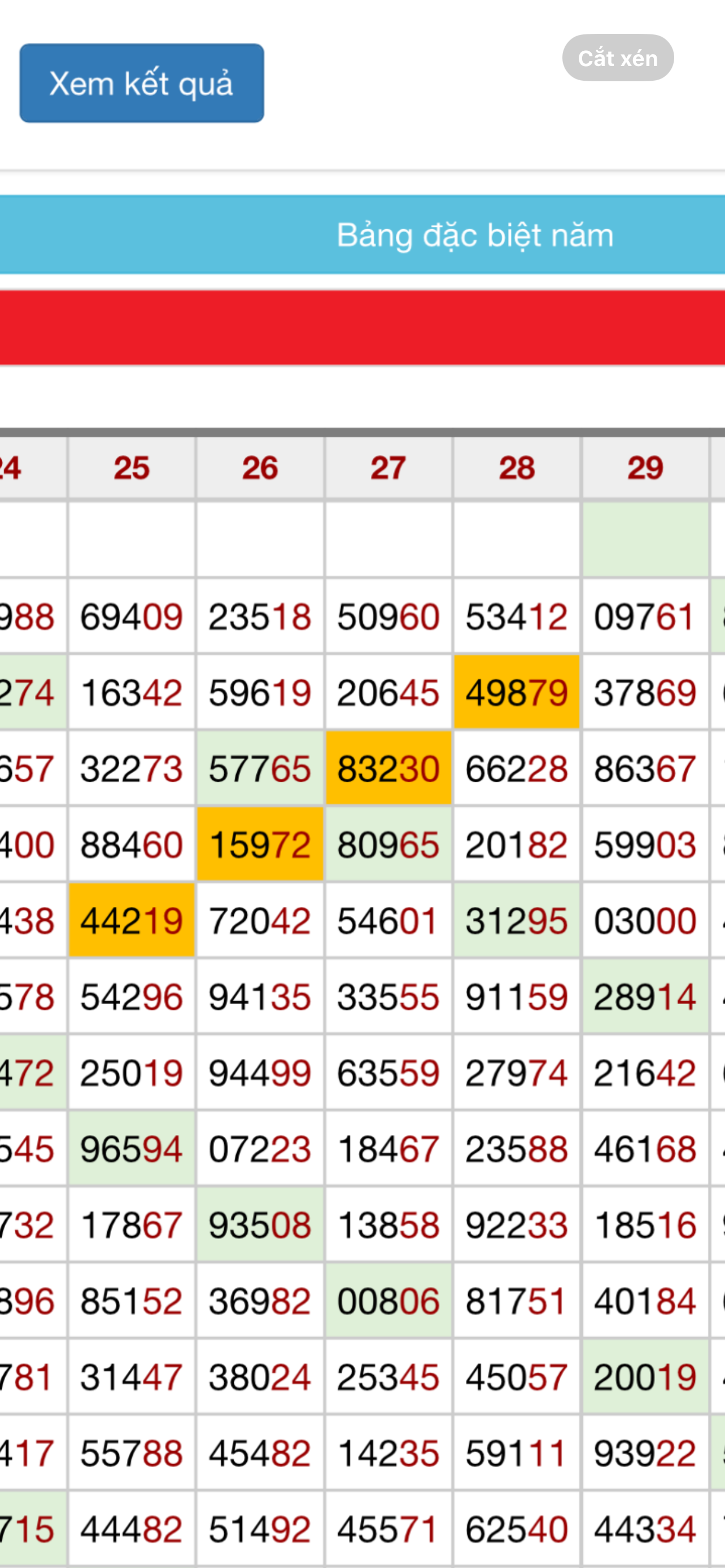This screenshot has height=1568, width=725.
Task: Click the cell showing 03000
Action: point(645,921)
